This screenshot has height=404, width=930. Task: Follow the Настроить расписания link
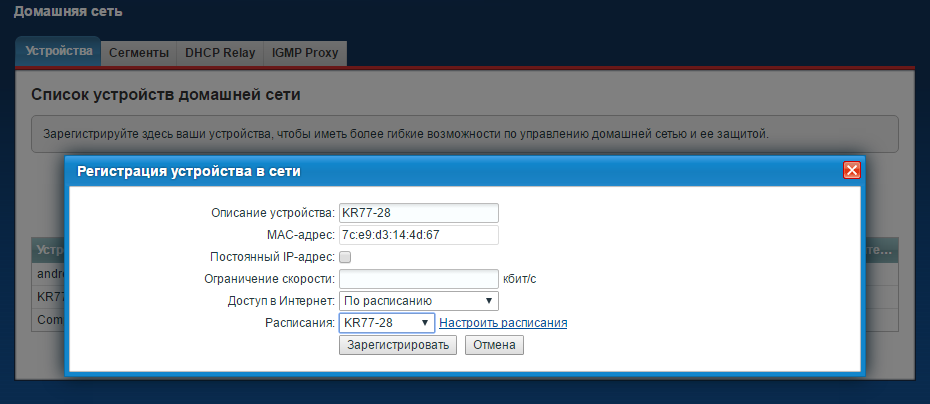point(503,323)
